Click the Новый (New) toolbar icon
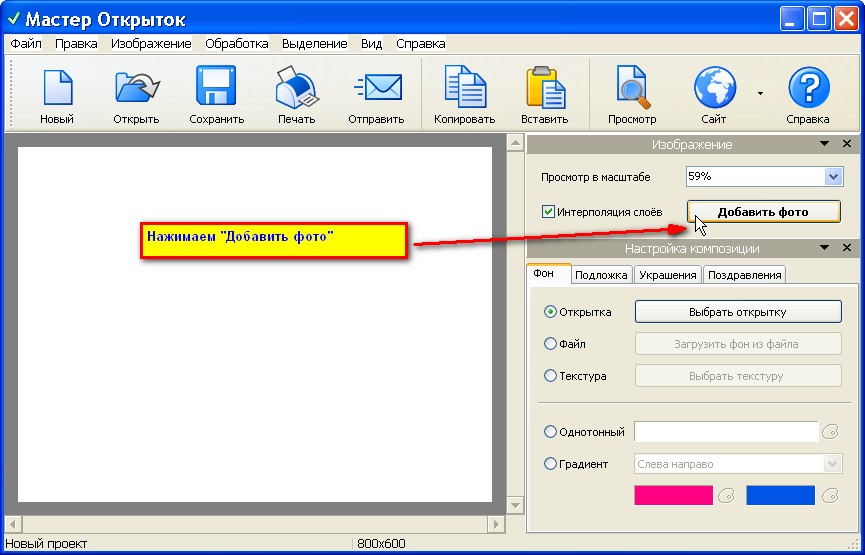This screenshot has width=865, height=555. (x=57, y=87)
